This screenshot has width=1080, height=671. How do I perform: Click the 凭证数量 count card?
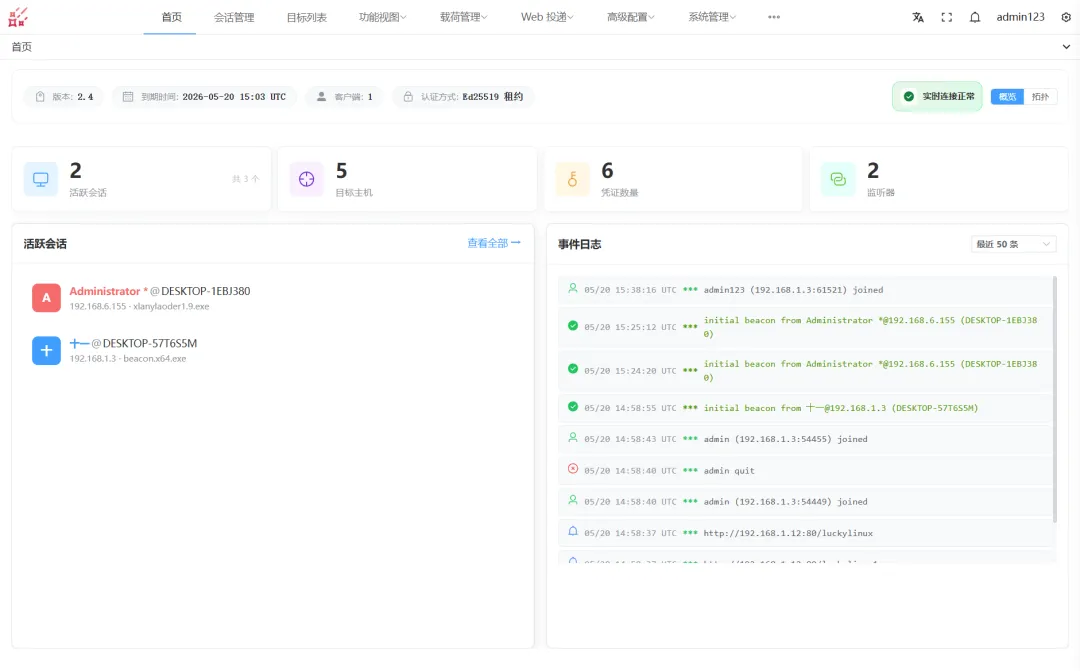(x=673, y=179)
